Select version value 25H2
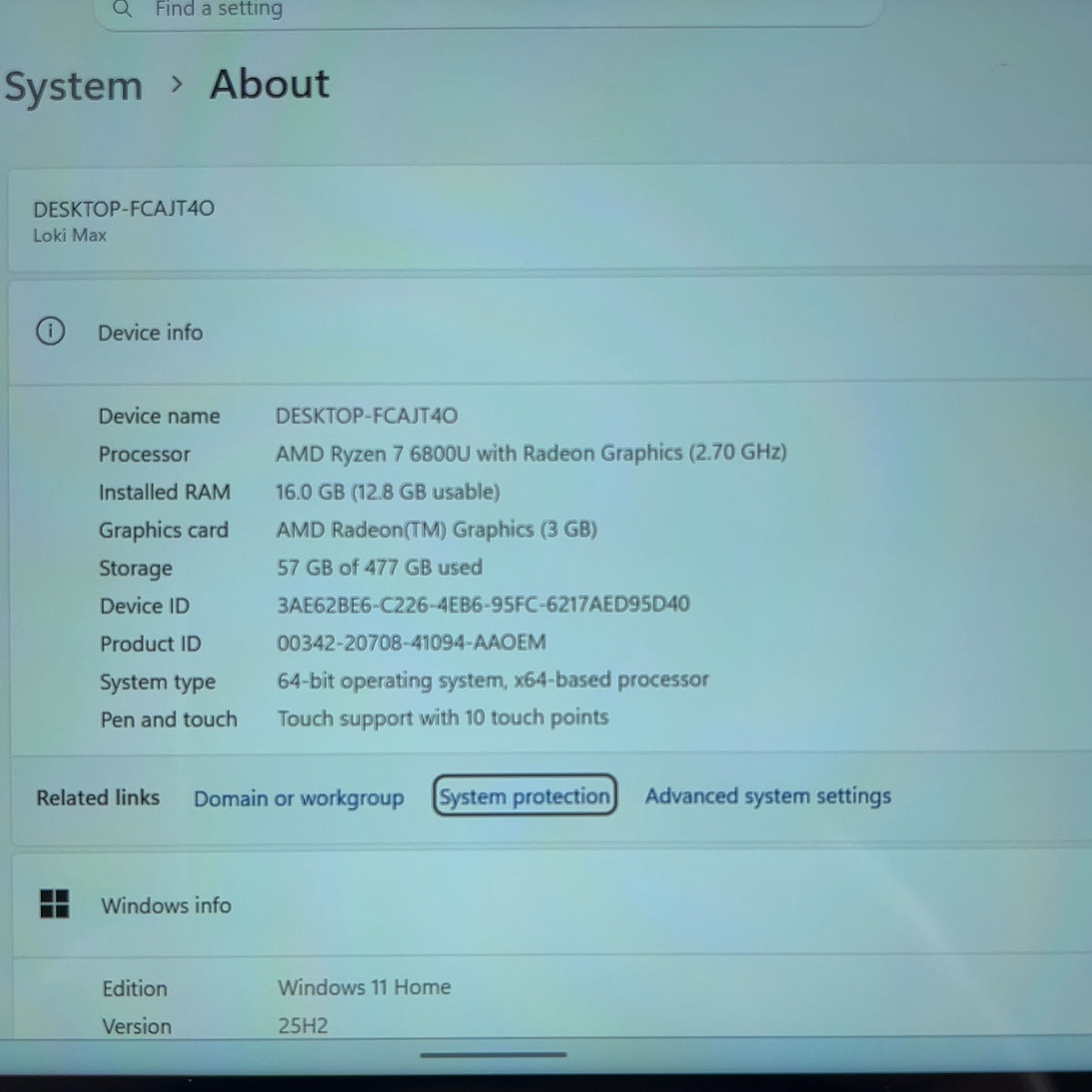Screen dimensions: 1092x1092 [303, 1026]
